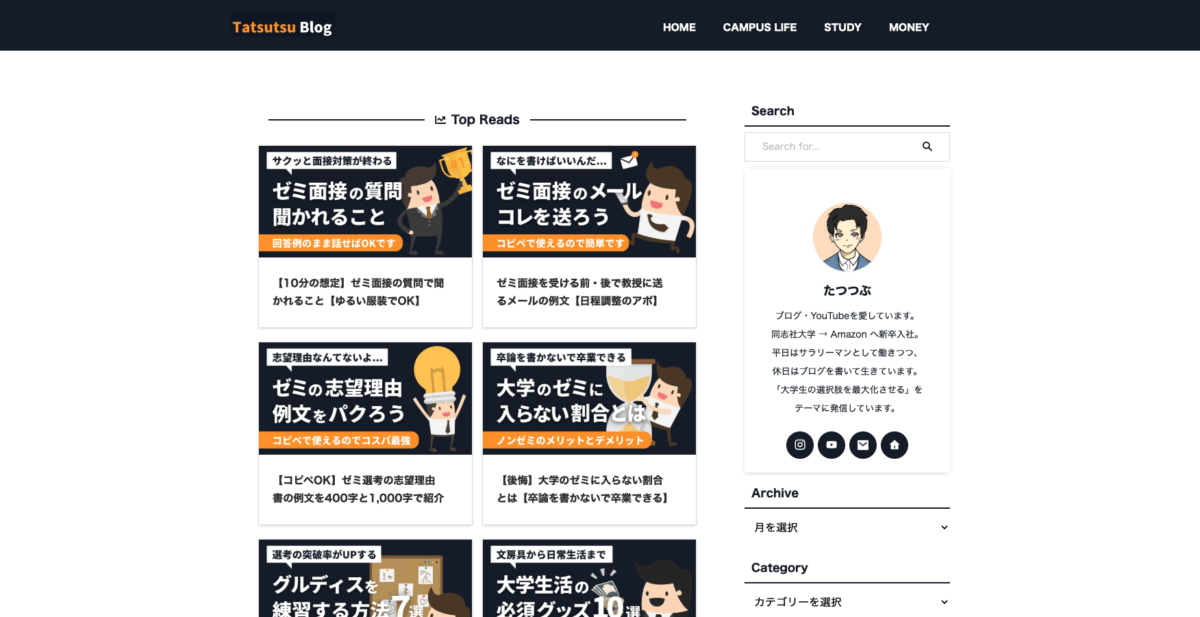Image resolution: width=1200 pixels, height=617 pixels.
Task: Click the magnifying glass search icon
Action: point(928,146)
